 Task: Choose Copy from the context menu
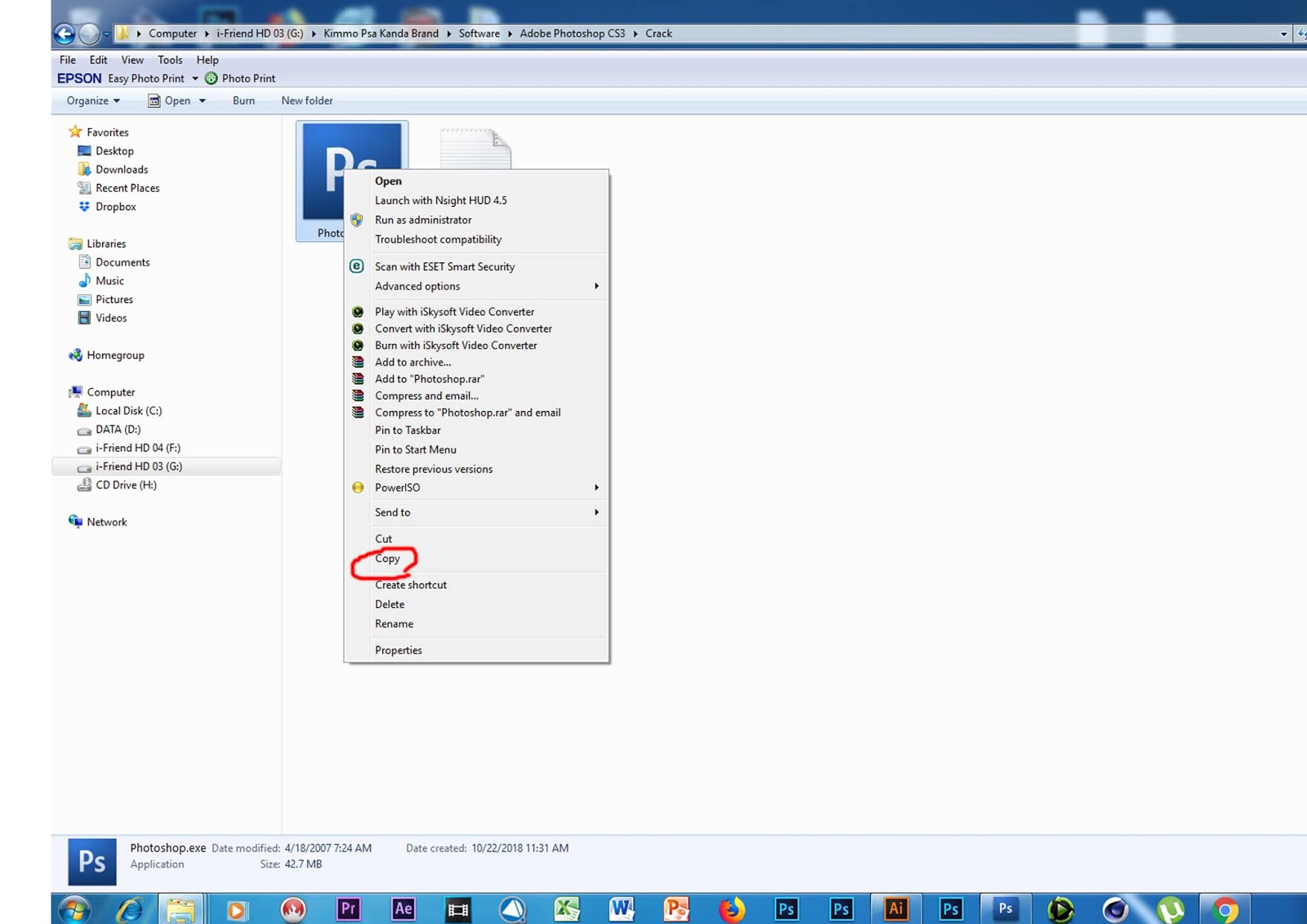[x=476, y=559]
